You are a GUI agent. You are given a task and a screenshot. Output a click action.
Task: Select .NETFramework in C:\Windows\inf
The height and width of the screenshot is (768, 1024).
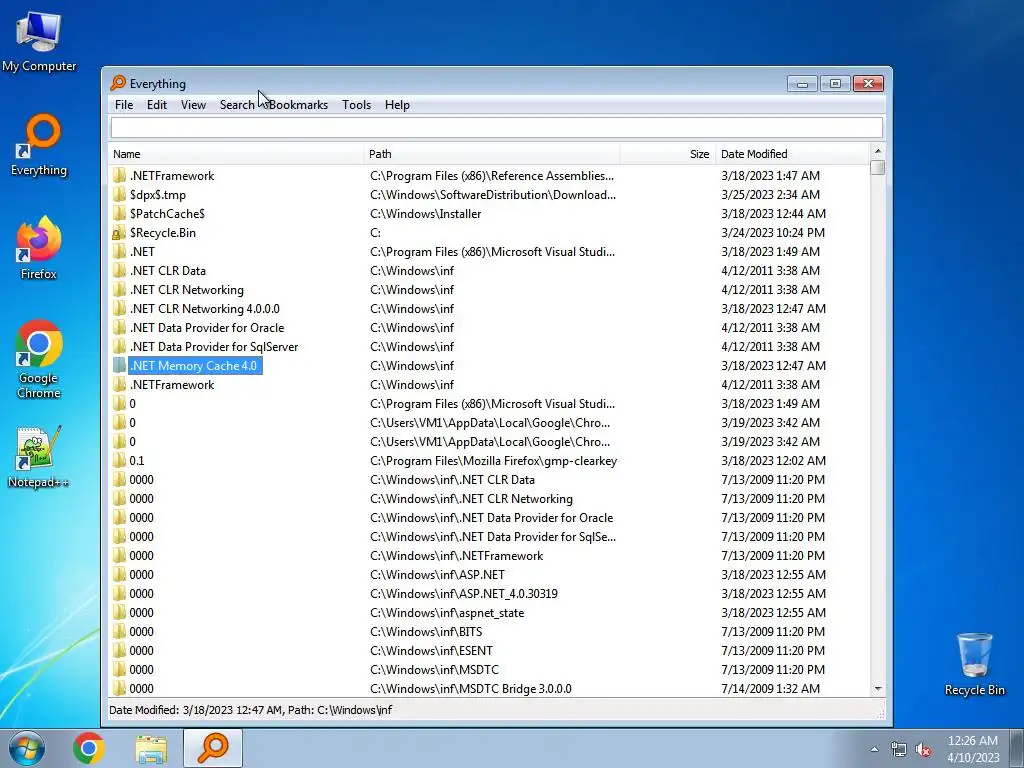(172, 385)
